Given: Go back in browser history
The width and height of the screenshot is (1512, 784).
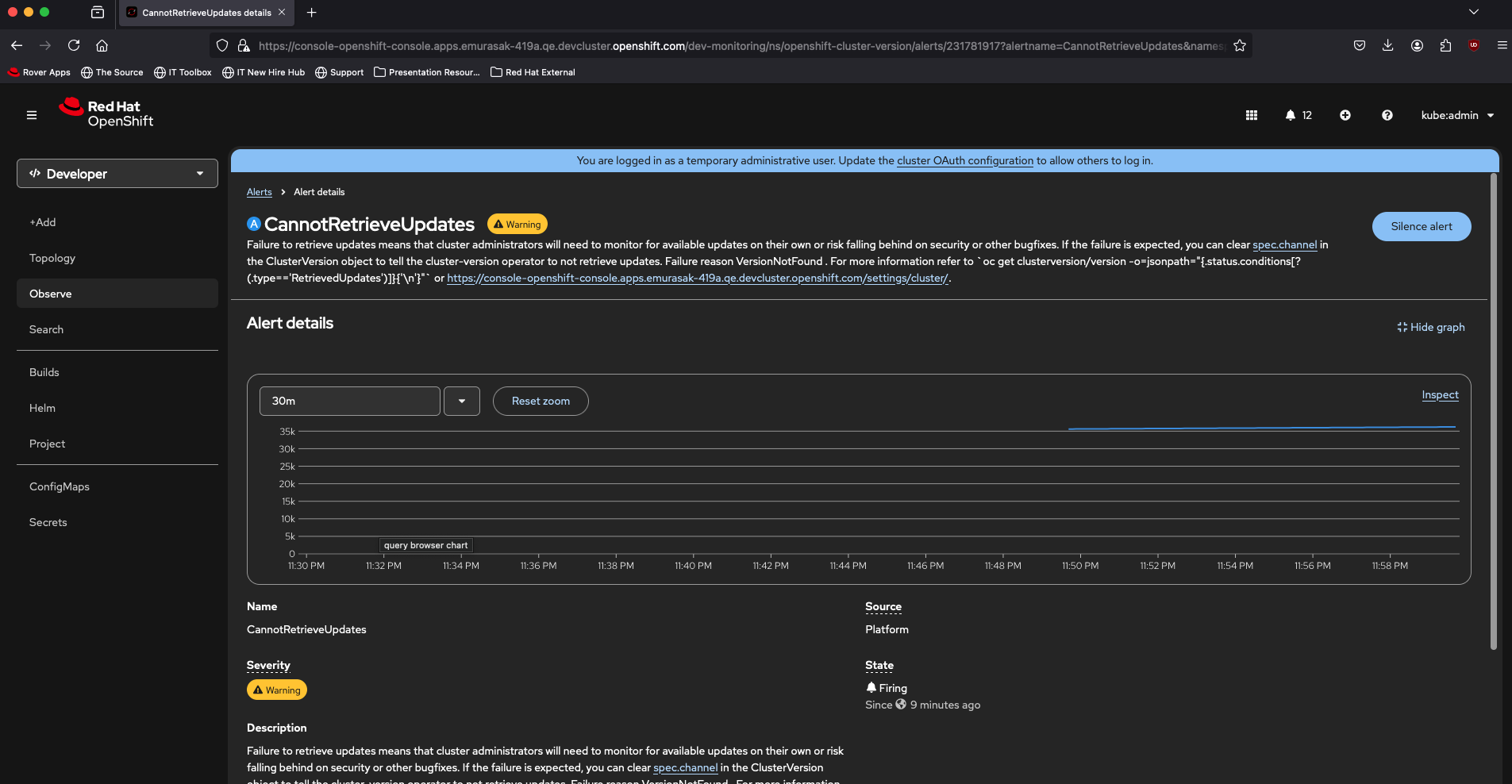Looking at the screenshot, I should click(x=17, y=45).
